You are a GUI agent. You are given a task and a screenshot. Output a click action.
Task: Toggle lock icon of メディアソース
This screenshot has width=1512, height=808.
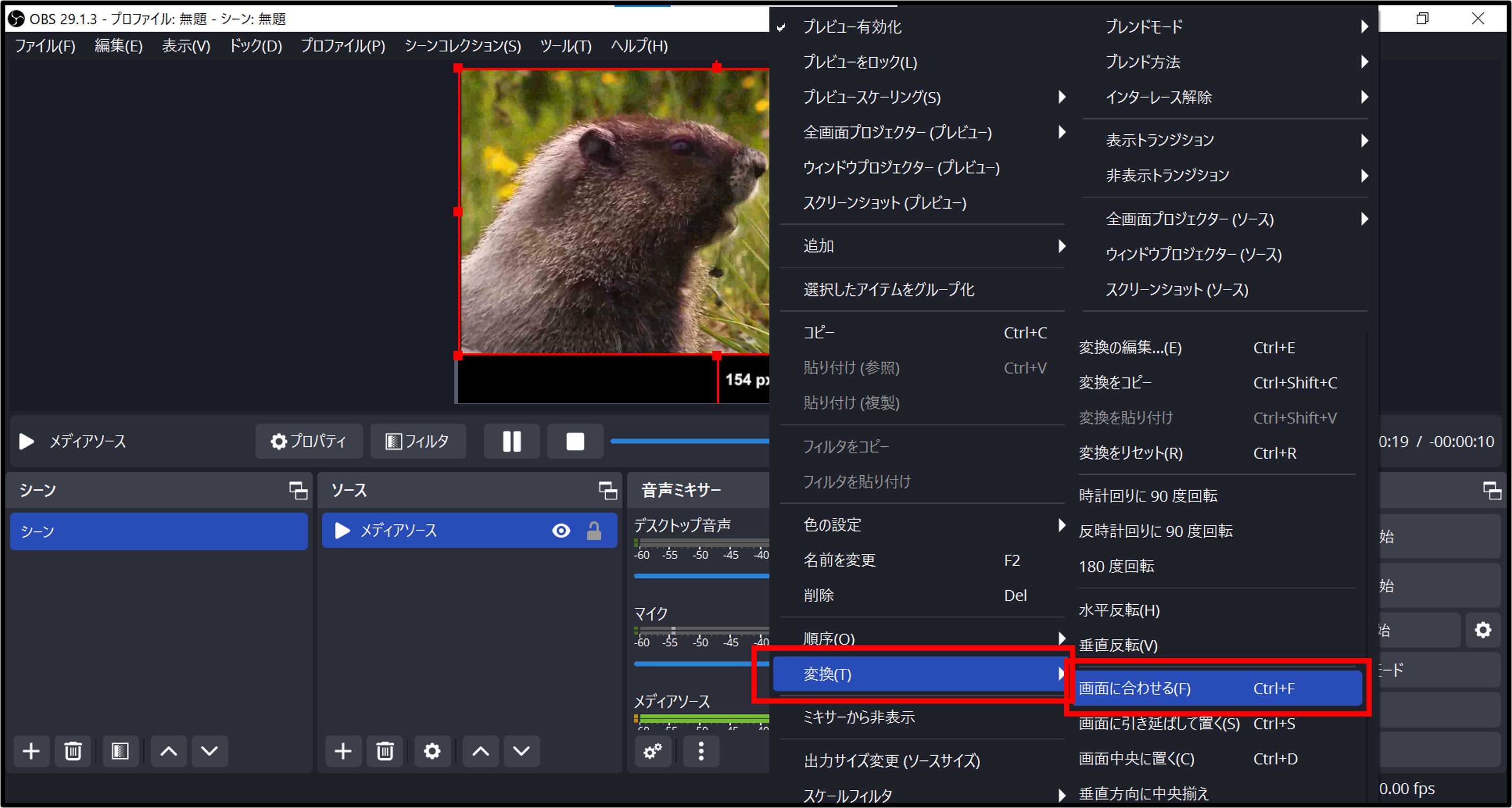click(x=594, y=531)
